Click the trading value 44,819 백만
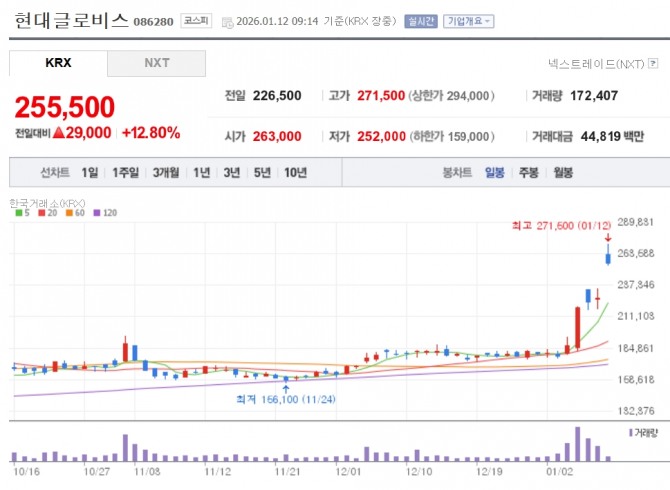 click(612, 136)
